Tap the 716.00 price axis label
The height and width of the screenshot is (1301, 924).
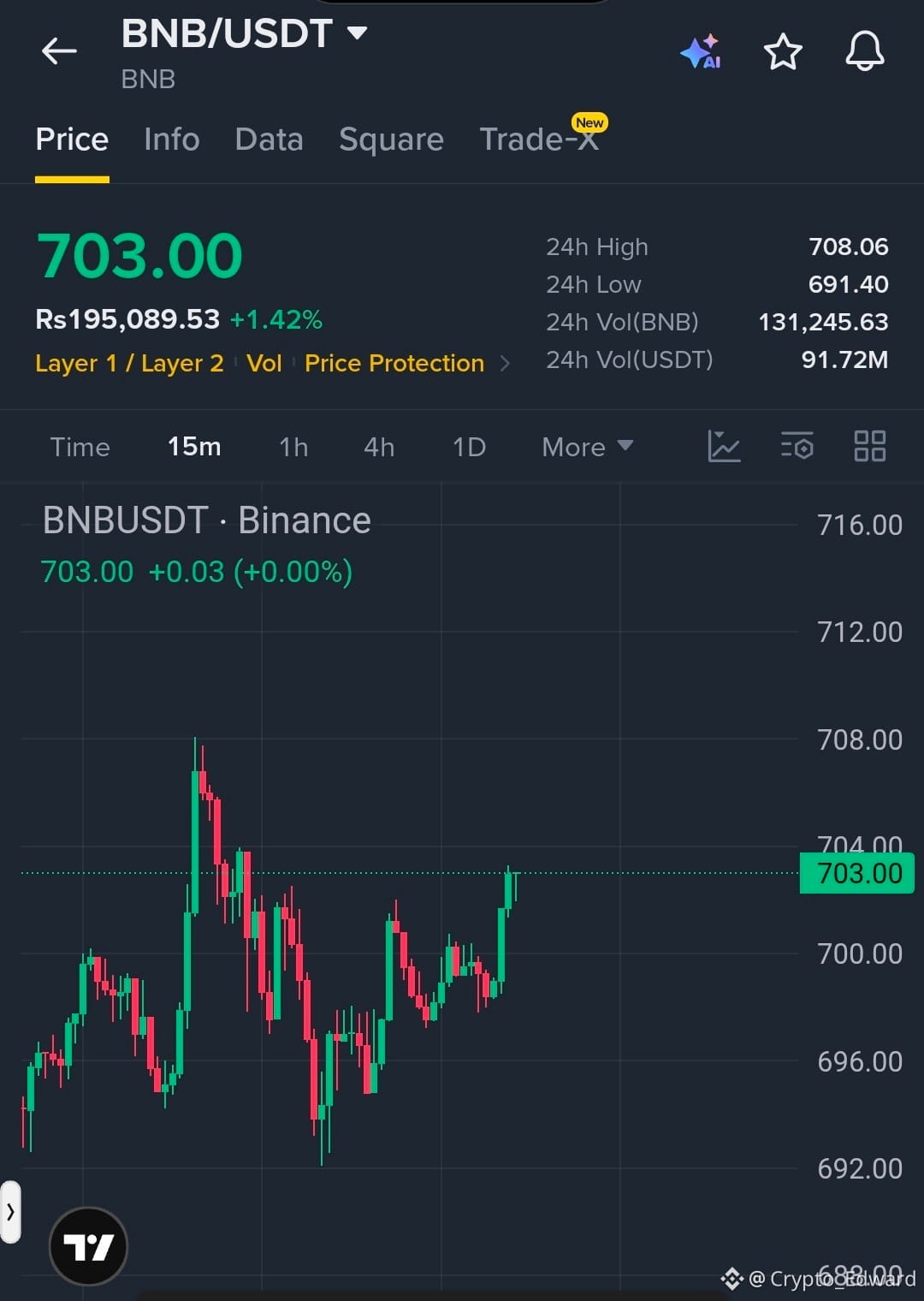pyautogui.click(x=860, y=525)
